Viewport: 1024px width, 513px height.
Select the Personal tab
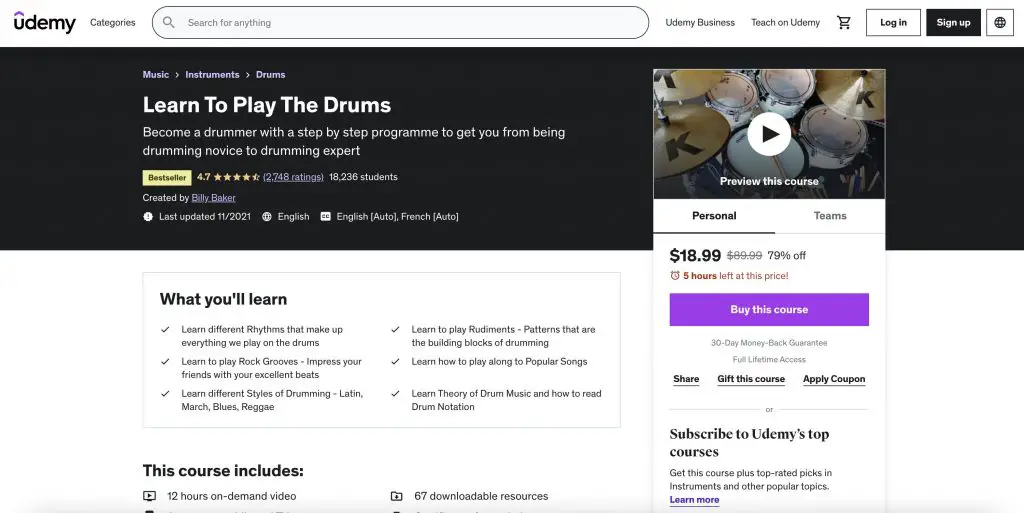[714, 216]
